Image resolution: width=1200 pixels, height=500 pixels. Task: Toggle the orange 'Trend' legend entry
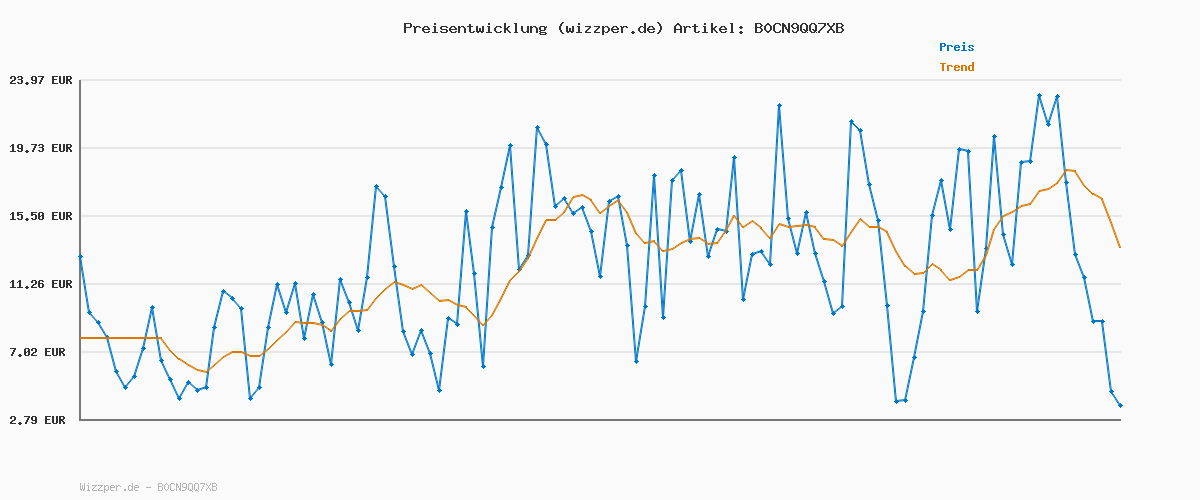pyautogui.click(x=956, y=67)
